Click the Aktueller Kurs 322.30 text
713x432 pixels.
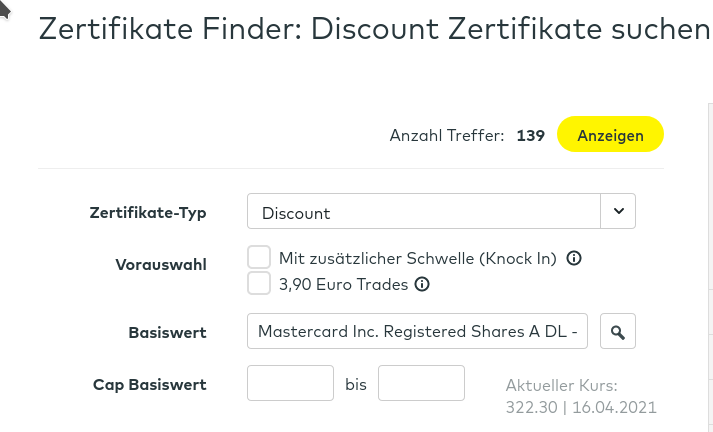point(581,396)
